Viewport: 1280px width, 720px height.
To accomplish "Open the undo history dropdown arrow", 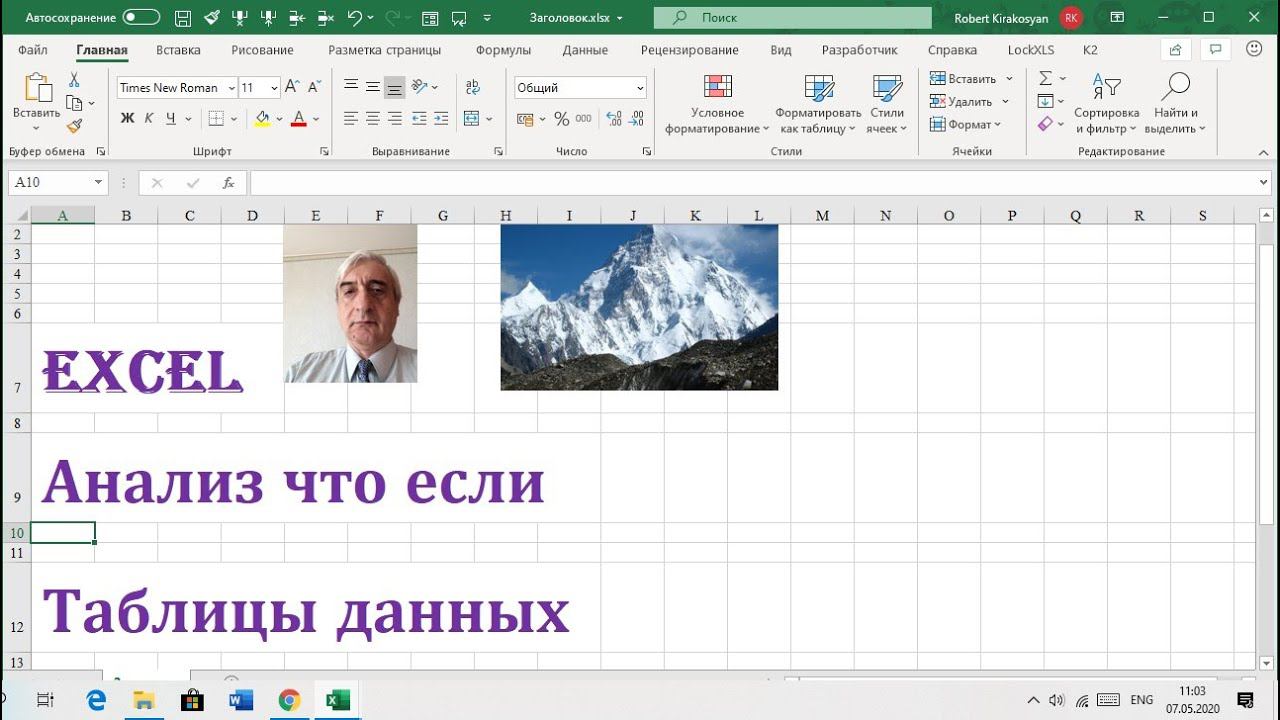I will pos(372,18).
